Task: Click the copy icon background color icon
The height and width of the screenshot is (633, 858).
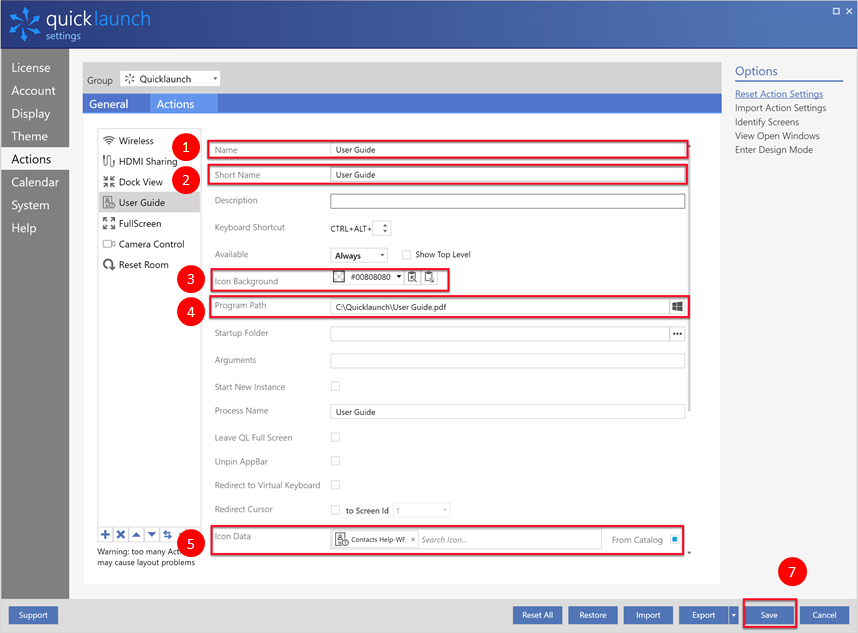Action: (x=413, y=277)
